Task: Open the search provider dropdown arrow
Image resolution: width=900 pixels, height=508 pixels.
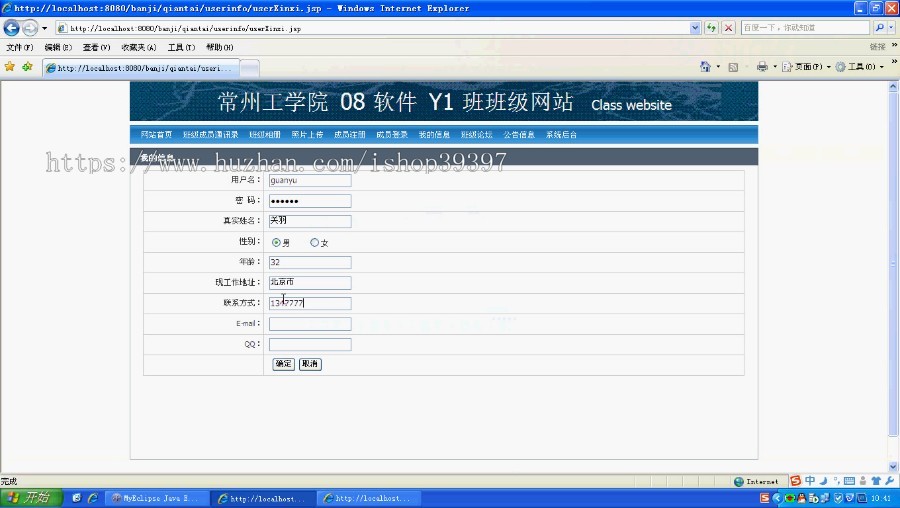Action: click(891, 28)
